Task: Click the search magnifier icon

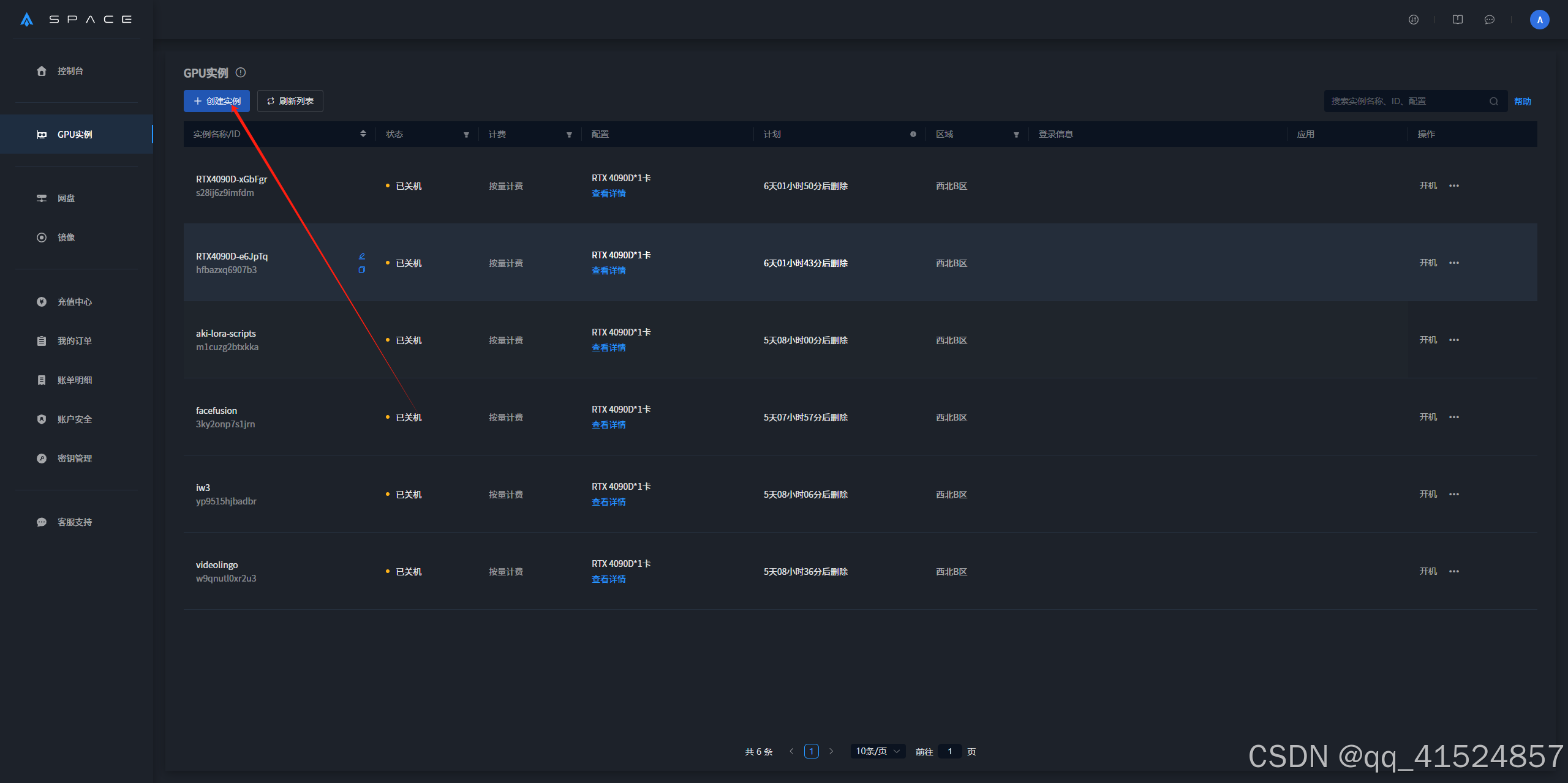Action: pyautogui.click(x=1493, y=102)
